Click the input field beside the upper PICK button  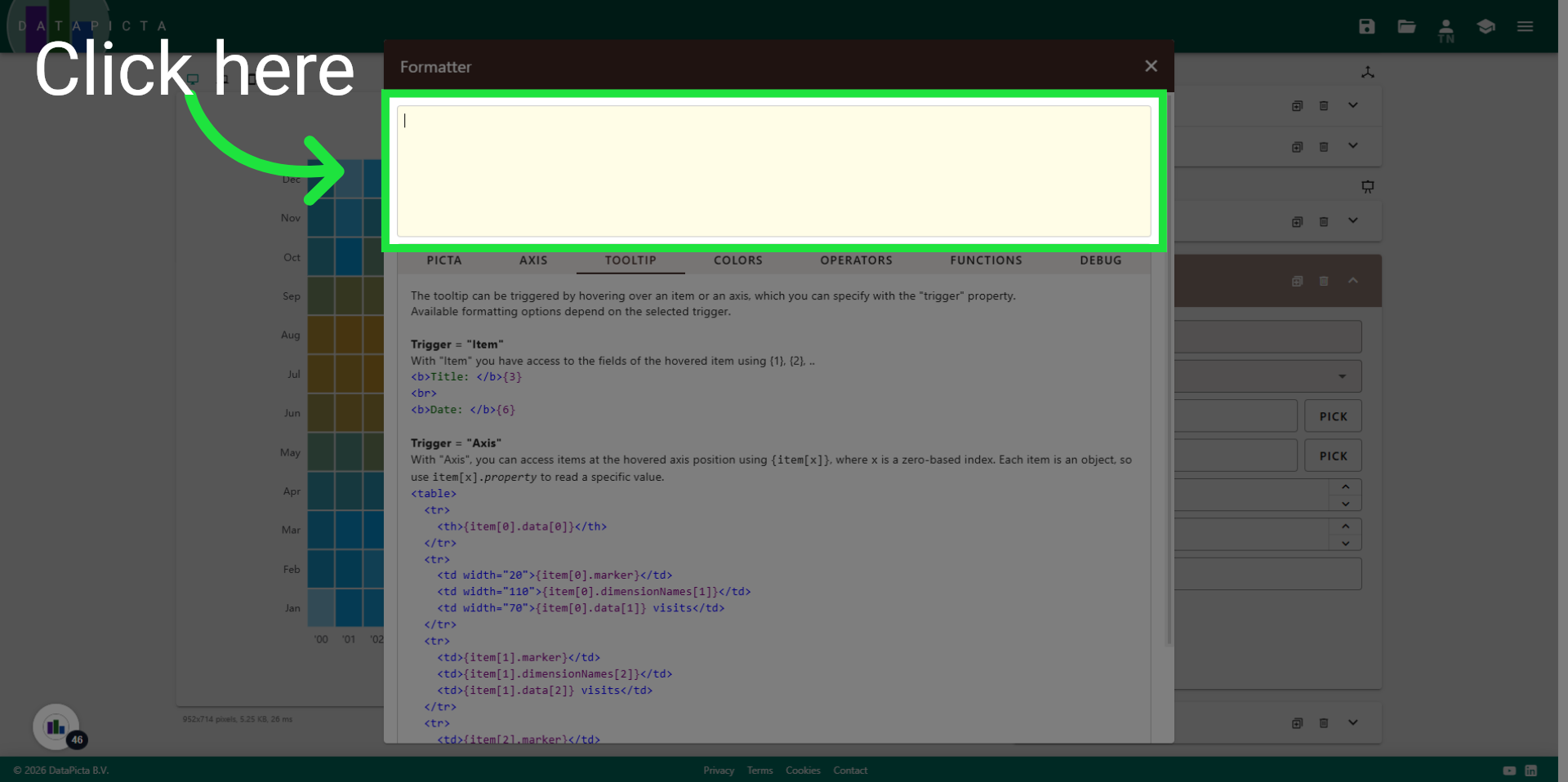pyautogui.click(x=1236, y=416)
